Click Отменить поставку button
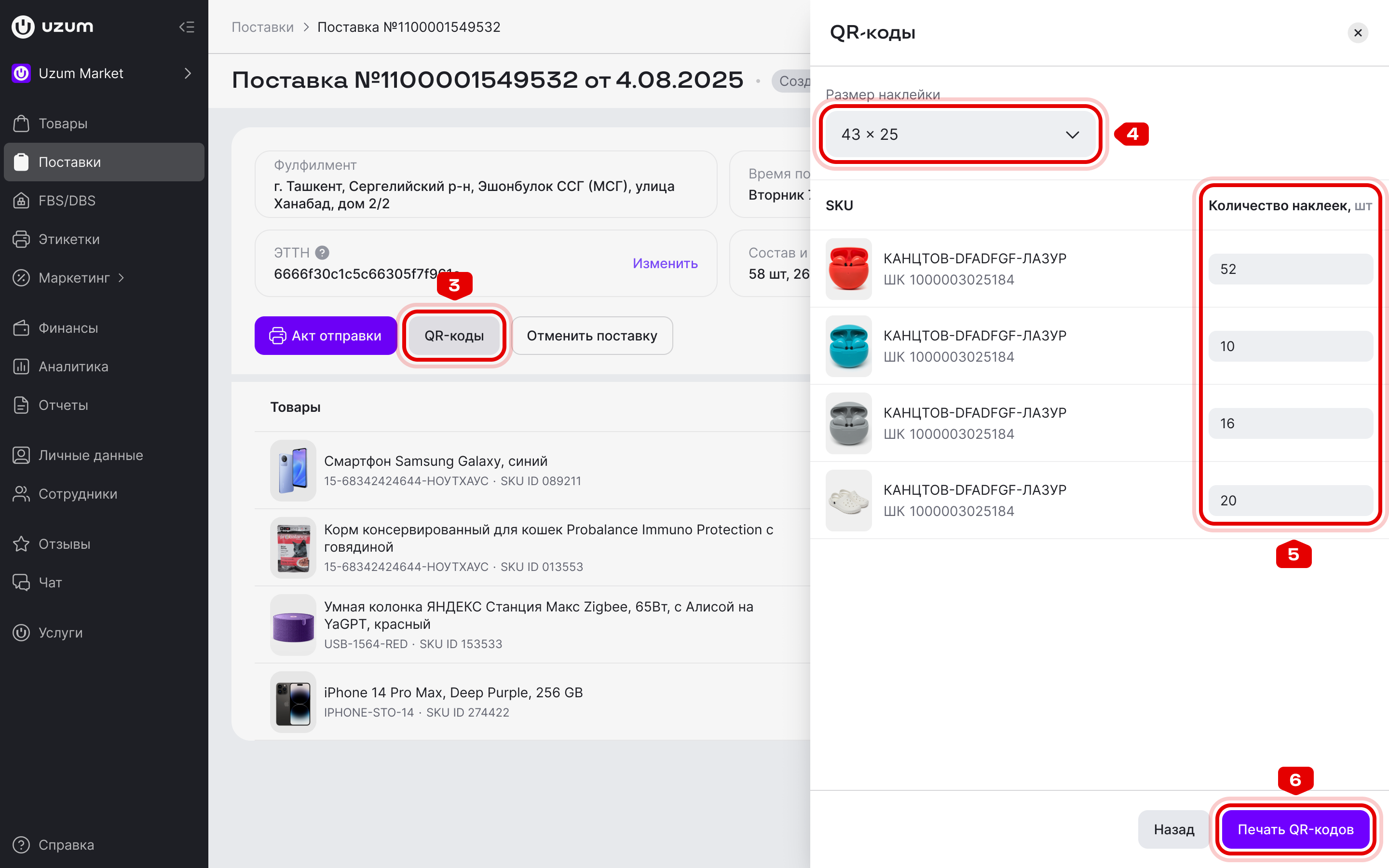The image size is (1389, 868). [592, 335]
